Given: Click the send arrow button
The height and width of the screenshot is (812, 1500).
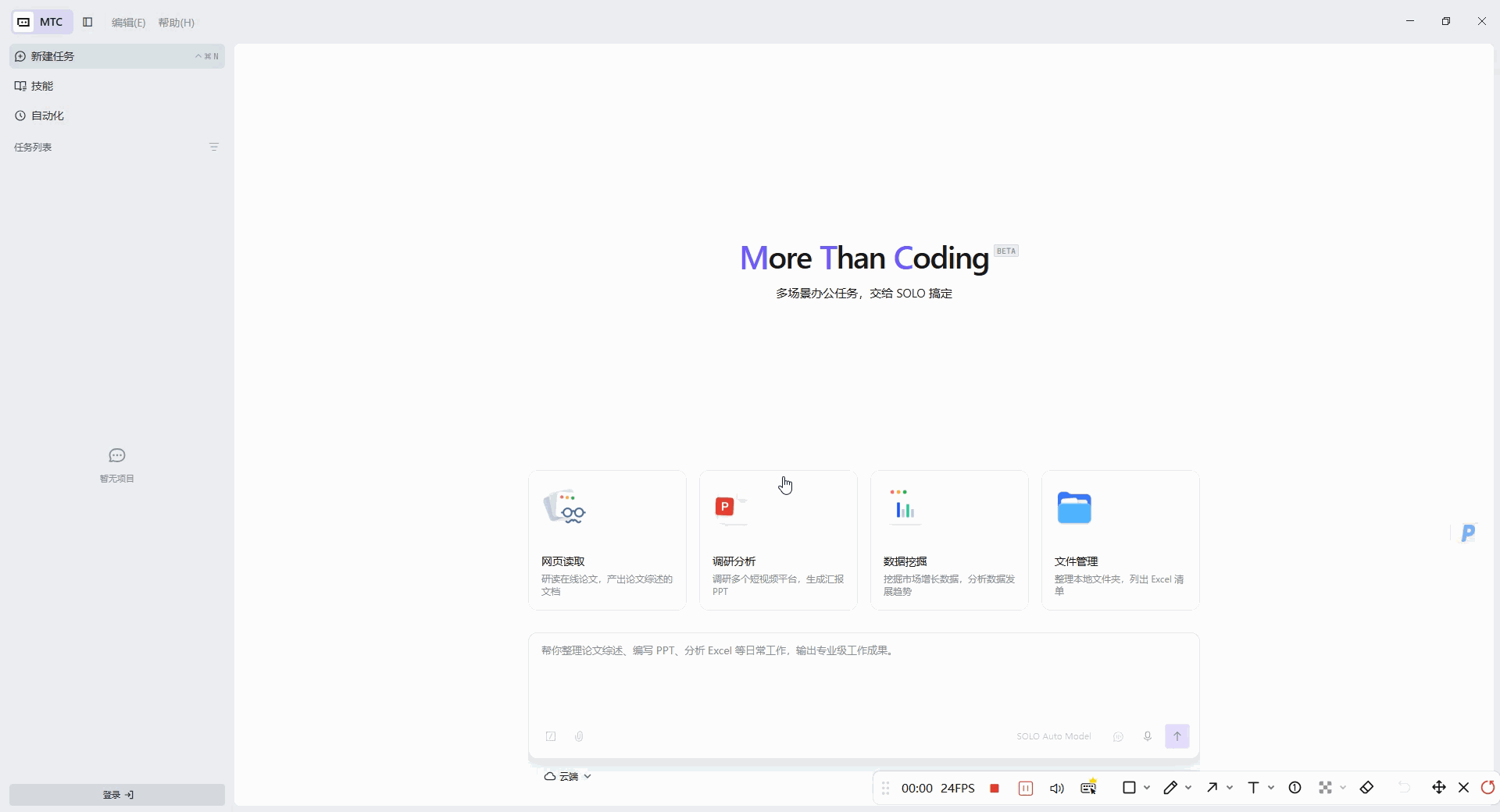Looking at the screenshot, I should coord(1177,736).
